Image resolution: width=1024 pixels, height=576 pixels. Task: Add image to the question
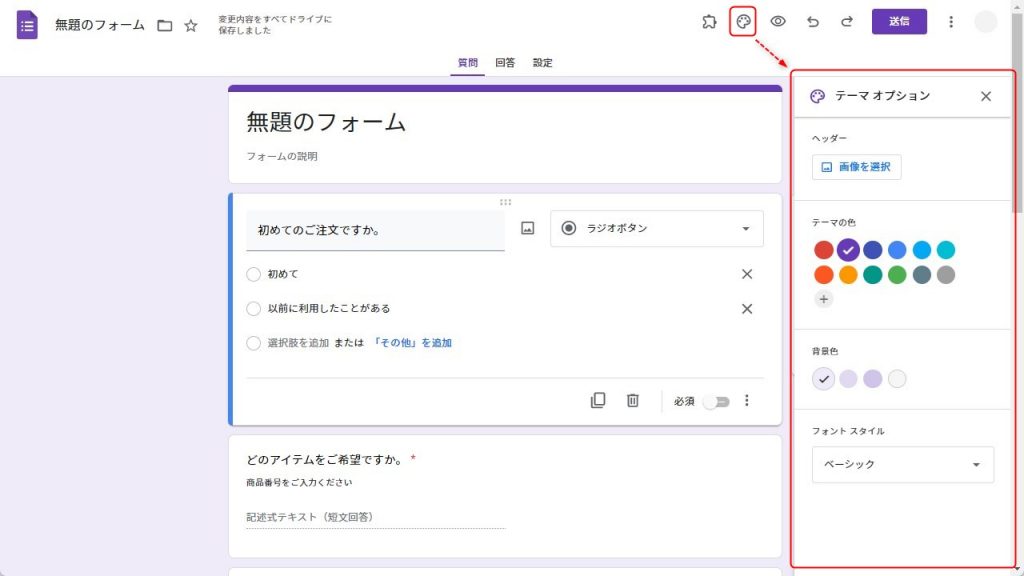(x=528, y=228)
